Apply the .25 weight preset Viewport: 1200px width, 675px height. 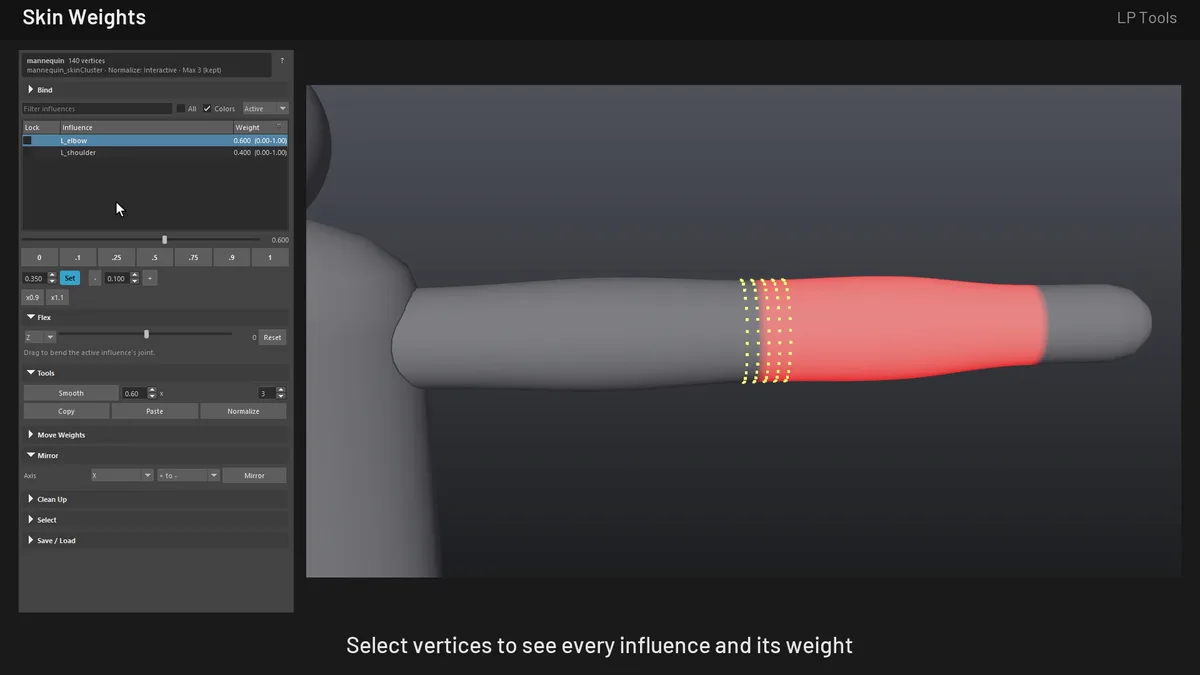[116, 258]
